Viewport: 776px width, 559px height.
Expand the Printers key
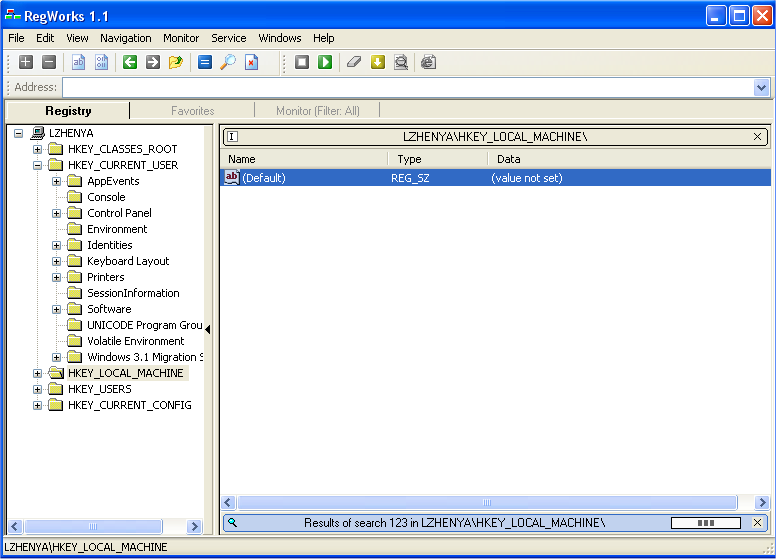click(56, 278)
